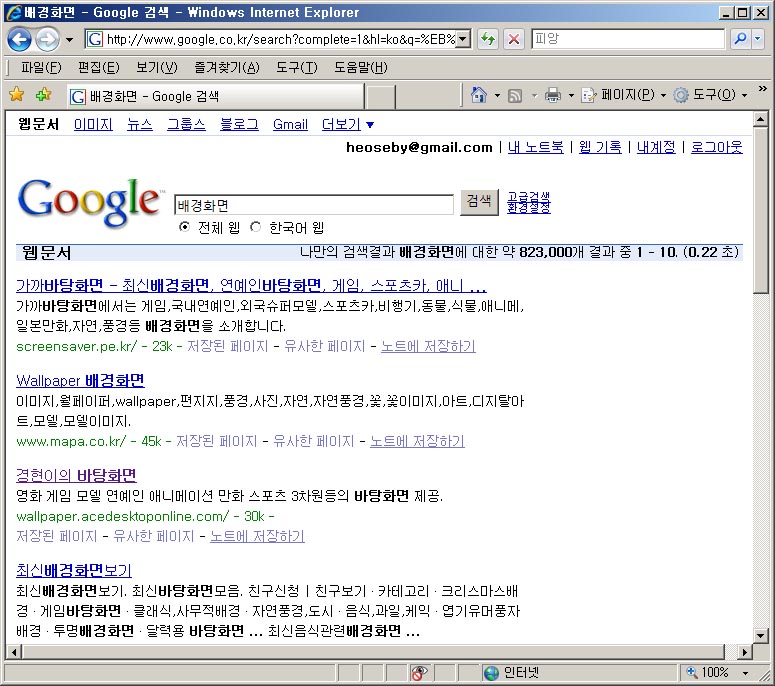Open the 즐겨찾기(A) menu
This screenshot has height=686, width=775.
click(x=227, y=67)
